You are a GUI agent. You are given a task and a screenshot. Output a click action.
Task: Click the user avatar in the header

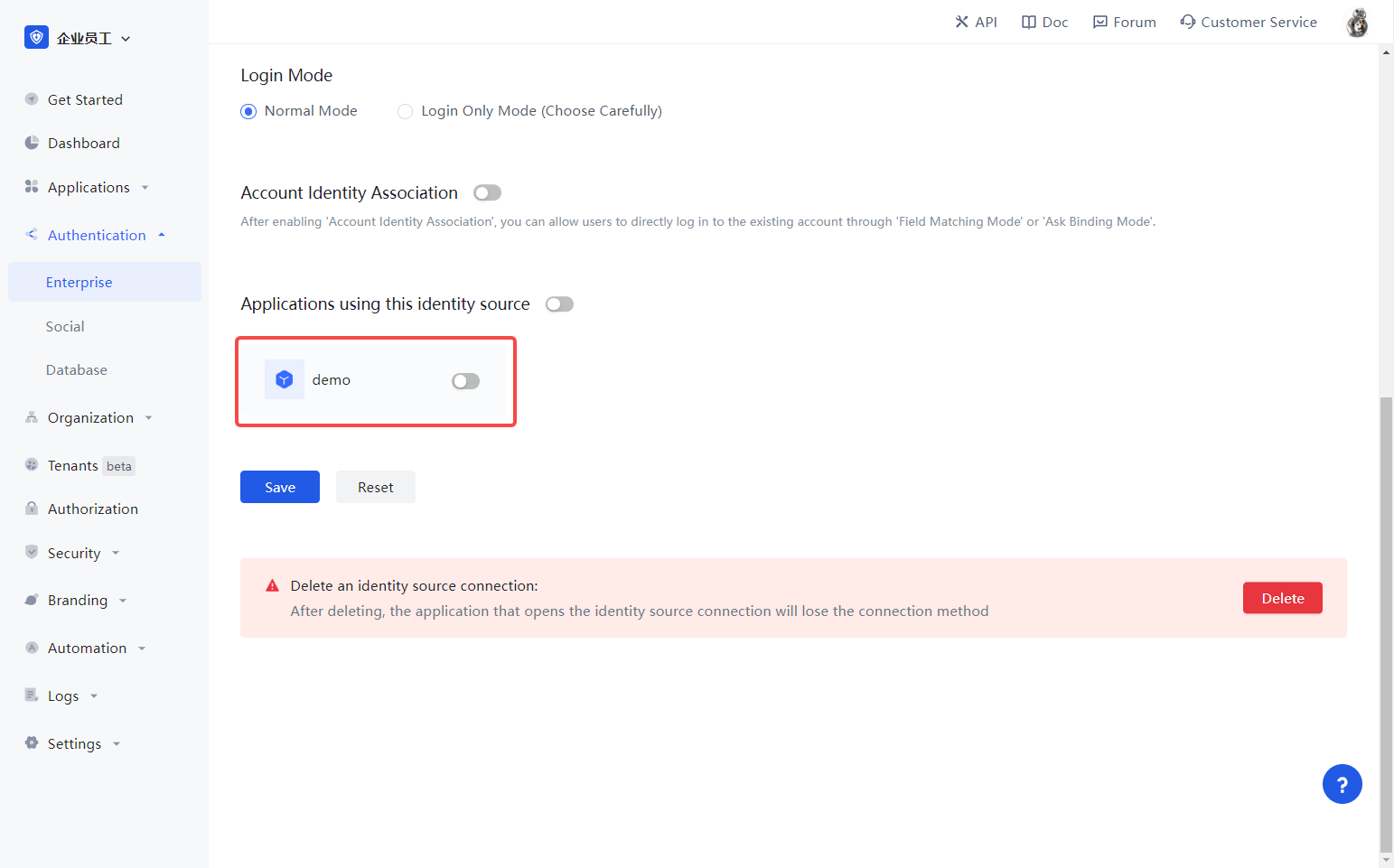(x=1356, y=23)
